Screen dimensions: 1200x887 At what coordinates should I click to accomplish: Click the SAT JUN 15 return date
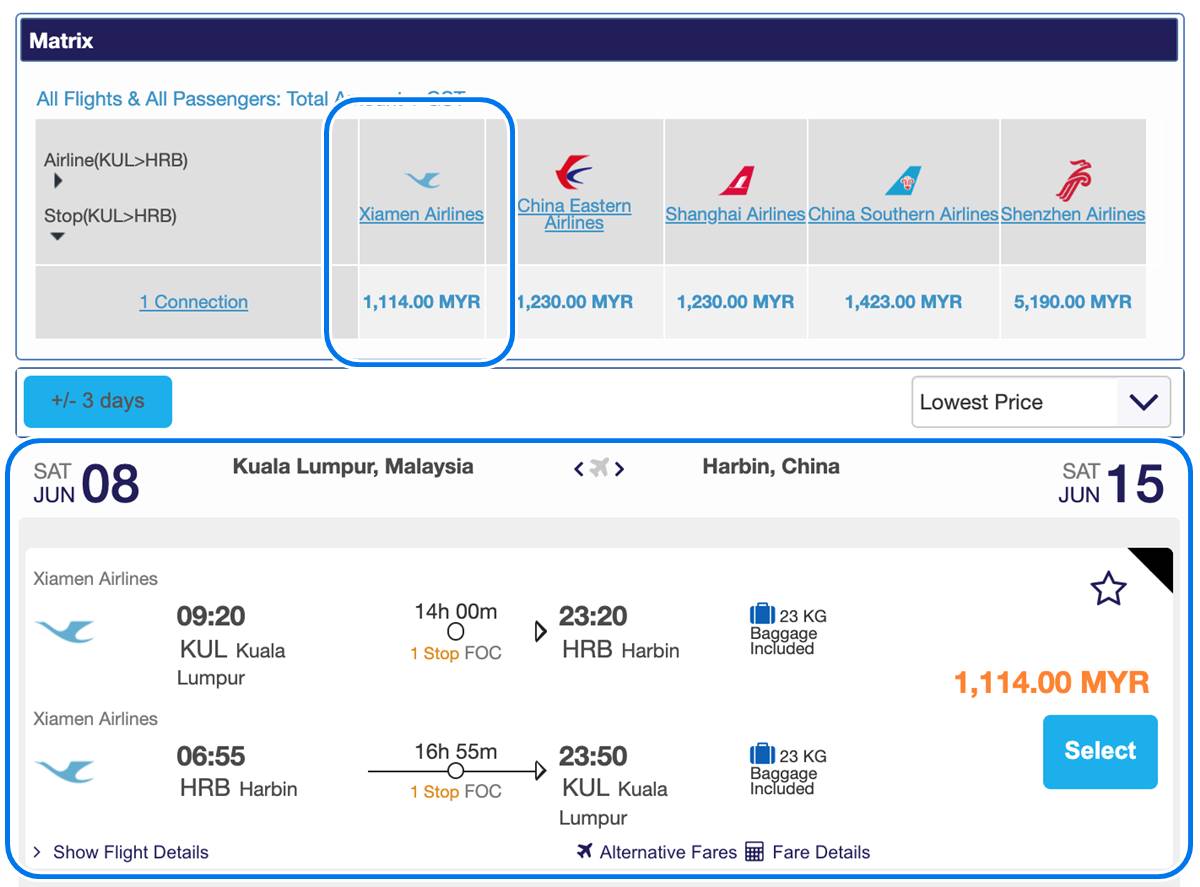click(x=1112, y=483)
